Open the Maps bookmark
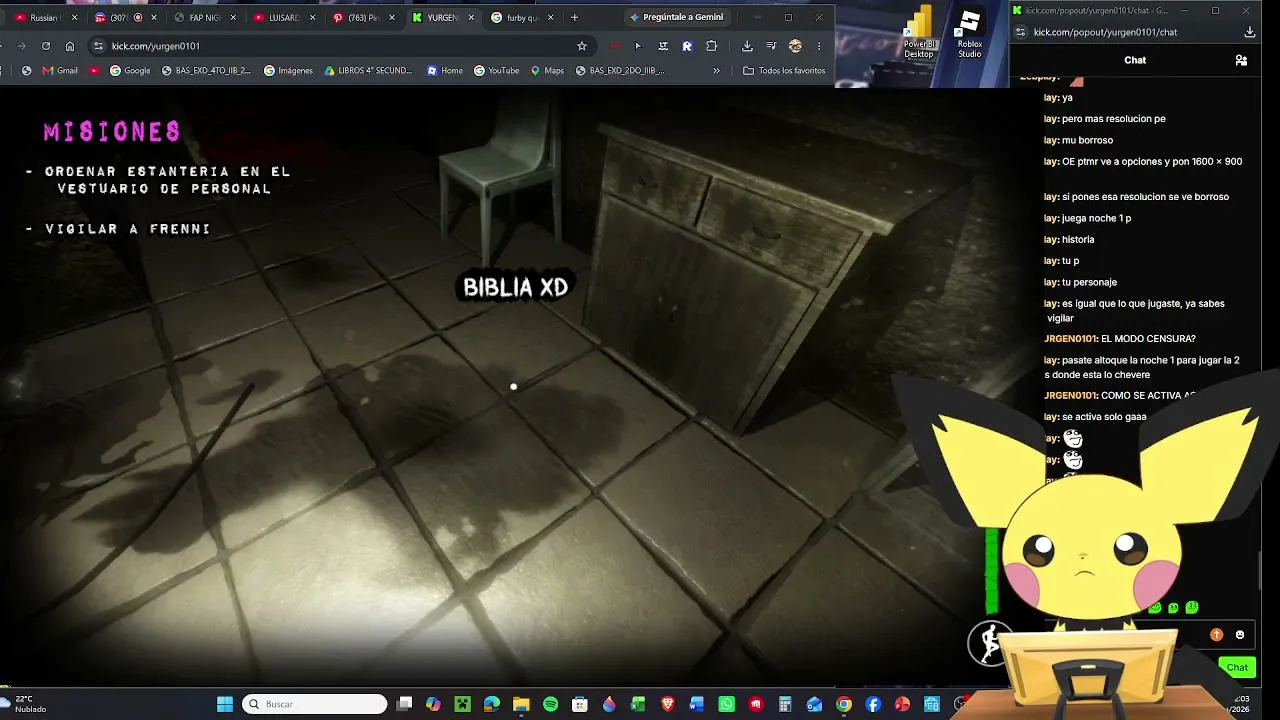 (547, 71)
